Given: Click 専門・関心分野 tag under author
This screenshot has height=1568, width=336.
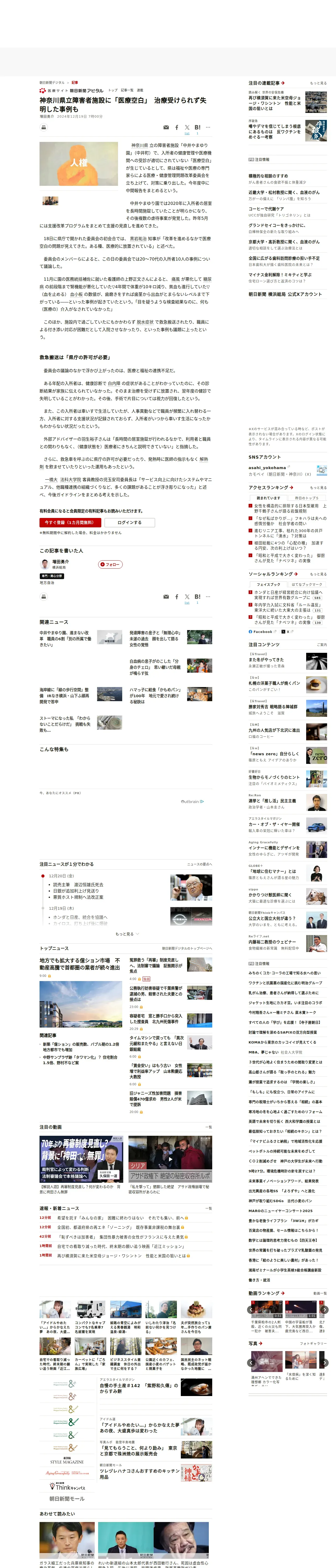Looking at the screenshot, I should [x=52, y=576].
